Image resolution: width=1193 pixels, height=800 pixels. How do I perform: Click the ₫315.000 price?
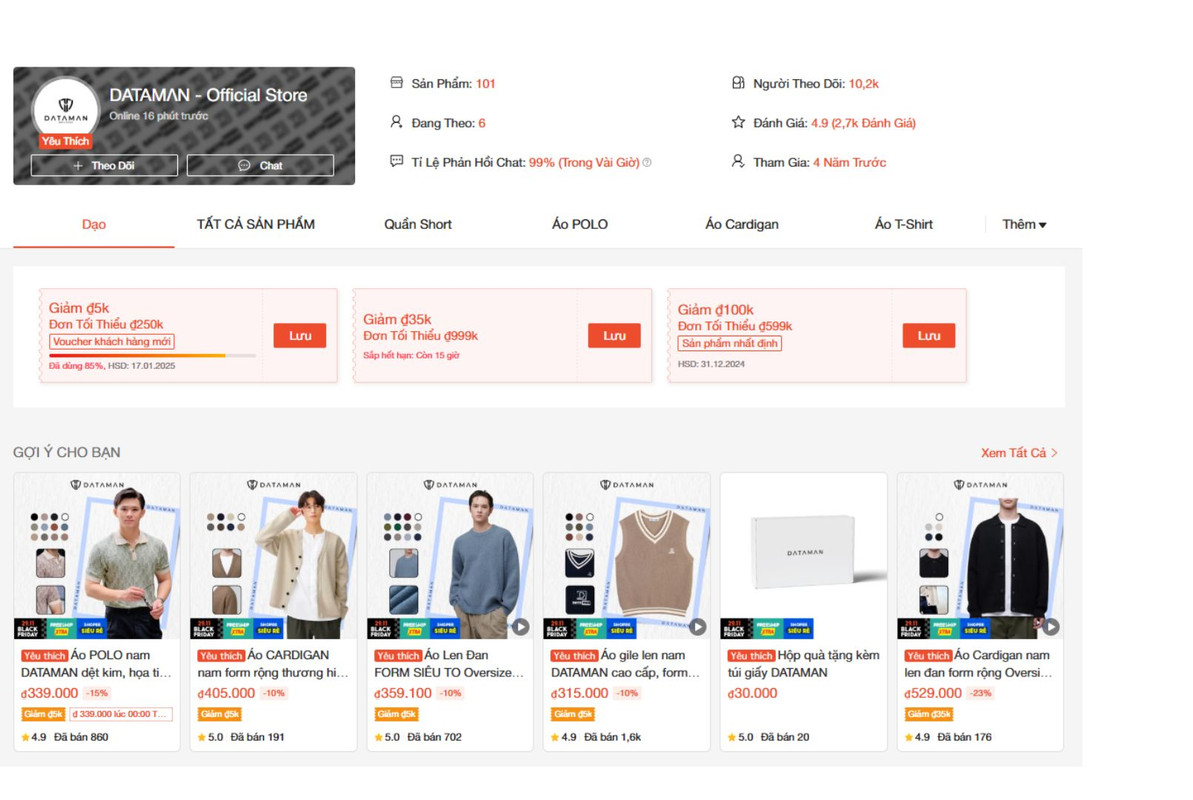pyautogui.click(x=579, y=693)
